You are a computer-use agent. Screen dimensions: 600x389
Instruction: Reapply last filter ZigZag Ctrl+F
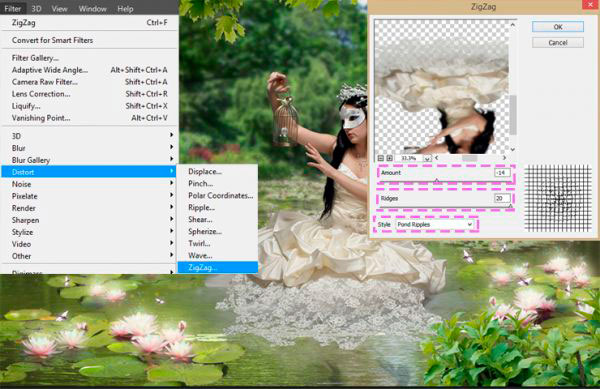click(88, 23)
